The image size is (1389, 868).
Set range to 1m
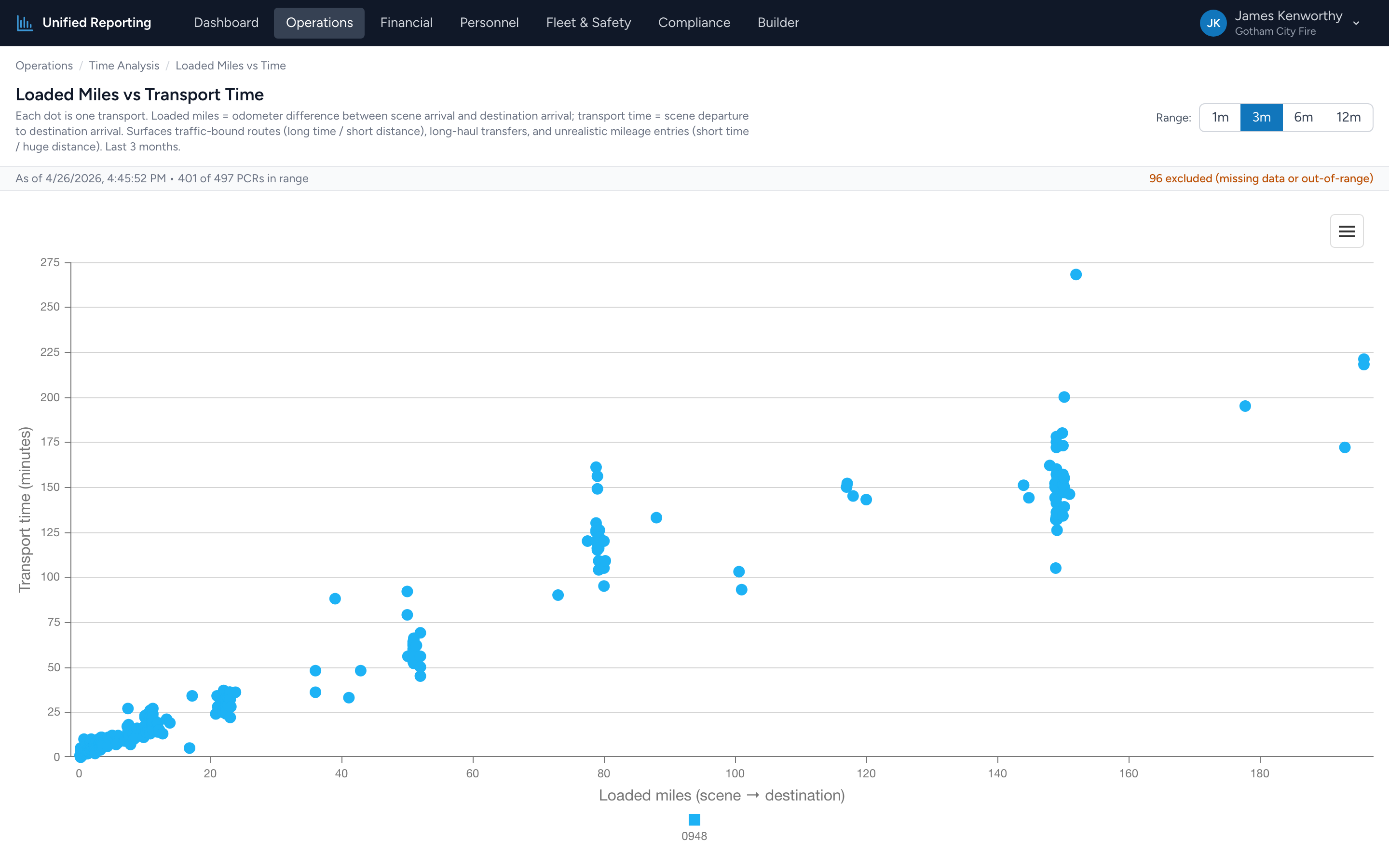[1220, 118]
